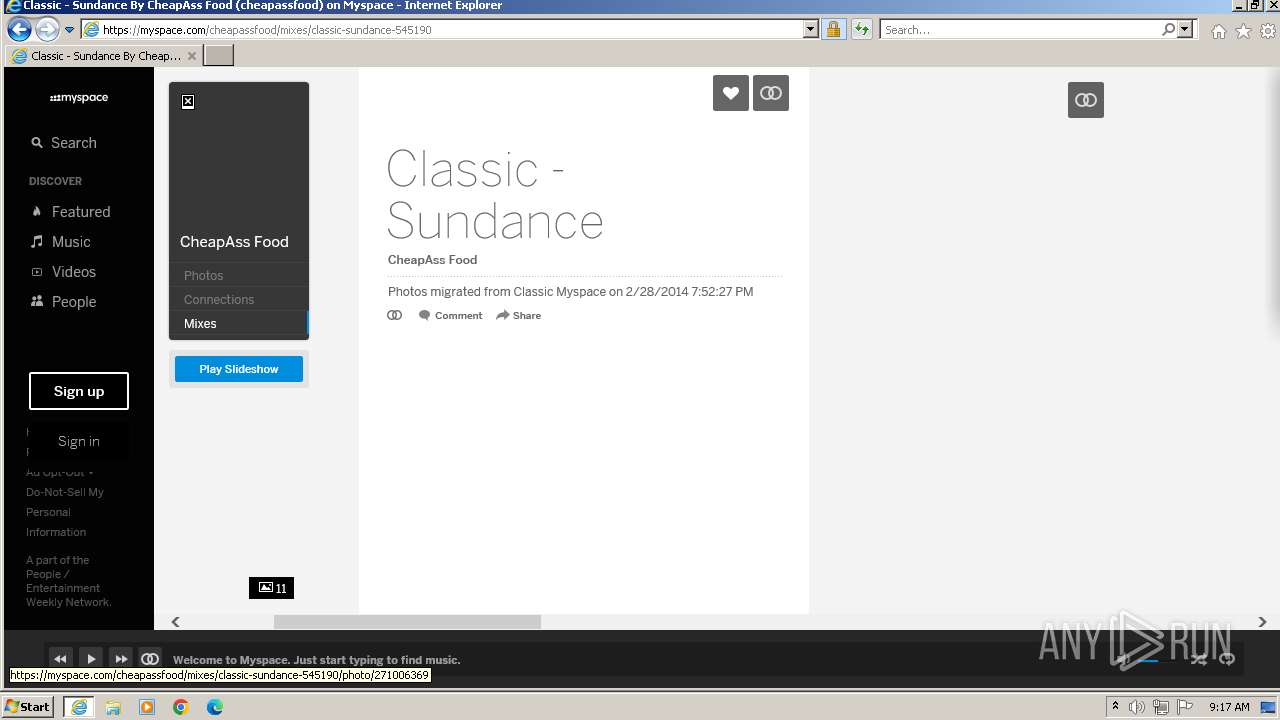Open File Explorer from taskbar

(113, 707)
